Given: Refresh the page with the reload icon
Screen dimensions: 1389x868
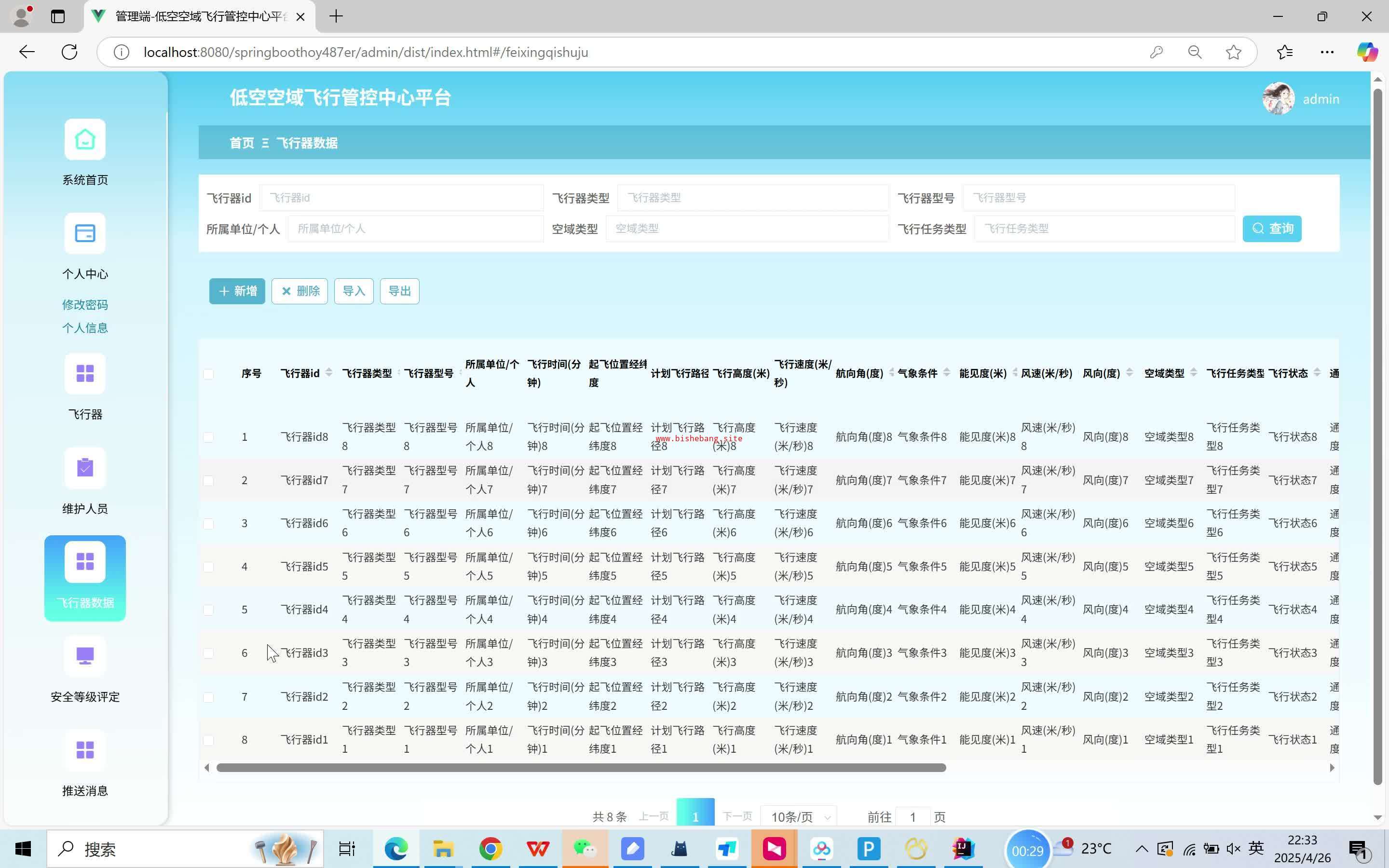Looking at the screenshot, I should coord(69,52).
